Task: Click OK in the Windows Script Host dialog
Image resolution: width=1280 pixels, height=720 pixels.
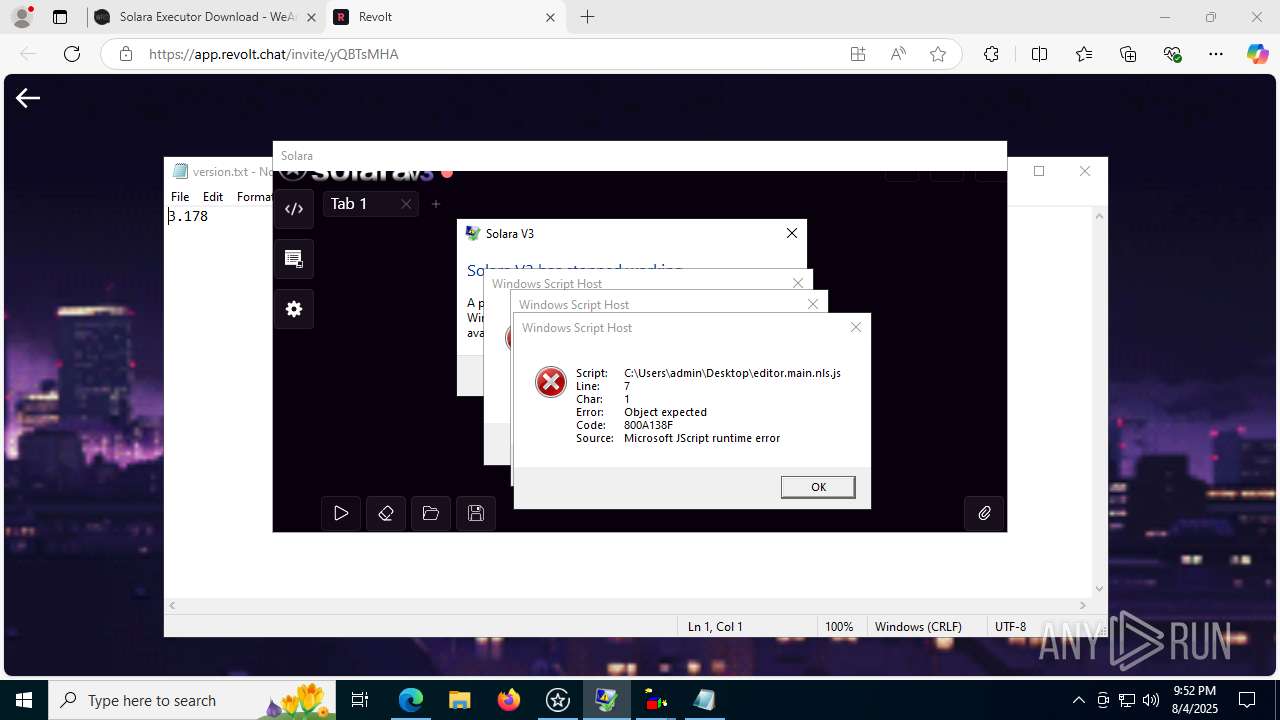Action: point(818,487)
